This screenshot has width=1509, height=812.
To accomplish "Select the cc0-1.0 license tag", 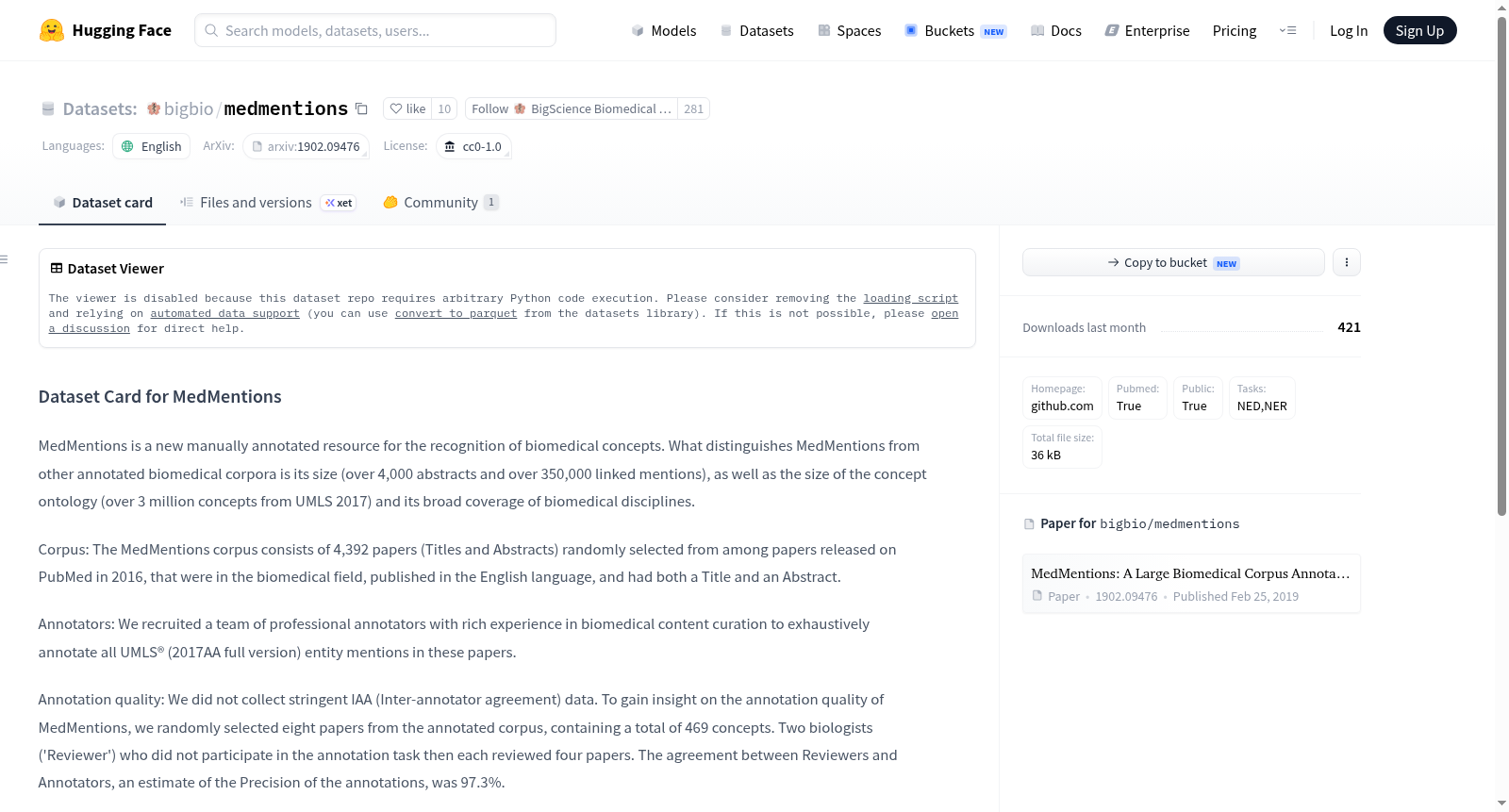I will (473, 146).
